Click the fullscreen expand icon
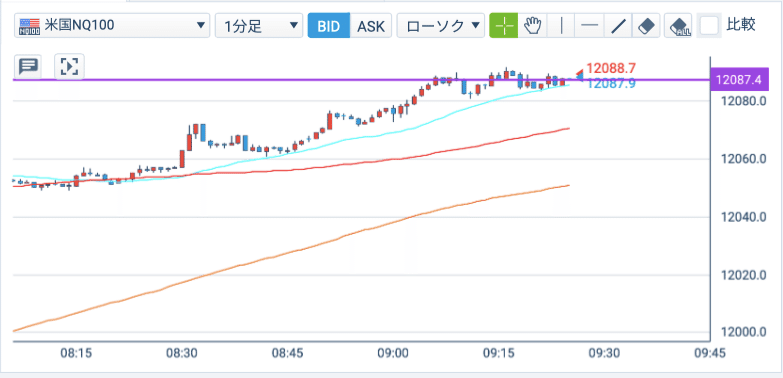Screen dimensions: 783x378 click(x=69, y=66)
